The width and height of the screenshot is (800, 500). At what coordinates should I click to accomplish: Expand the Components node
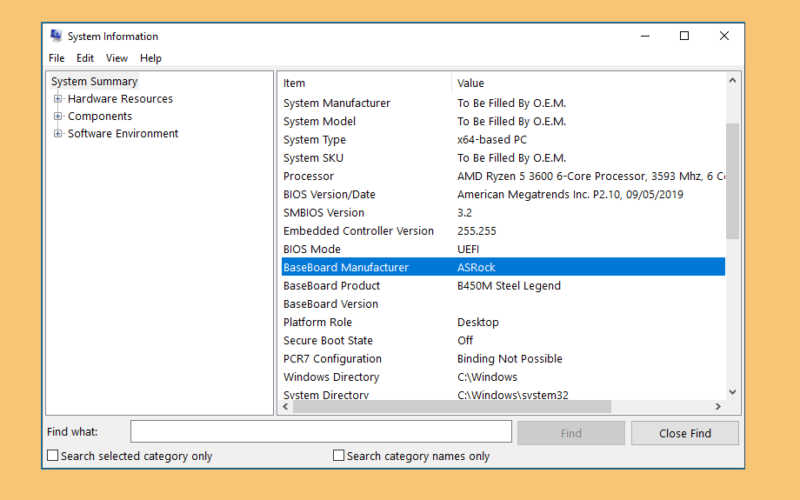(x=58, y=116)
